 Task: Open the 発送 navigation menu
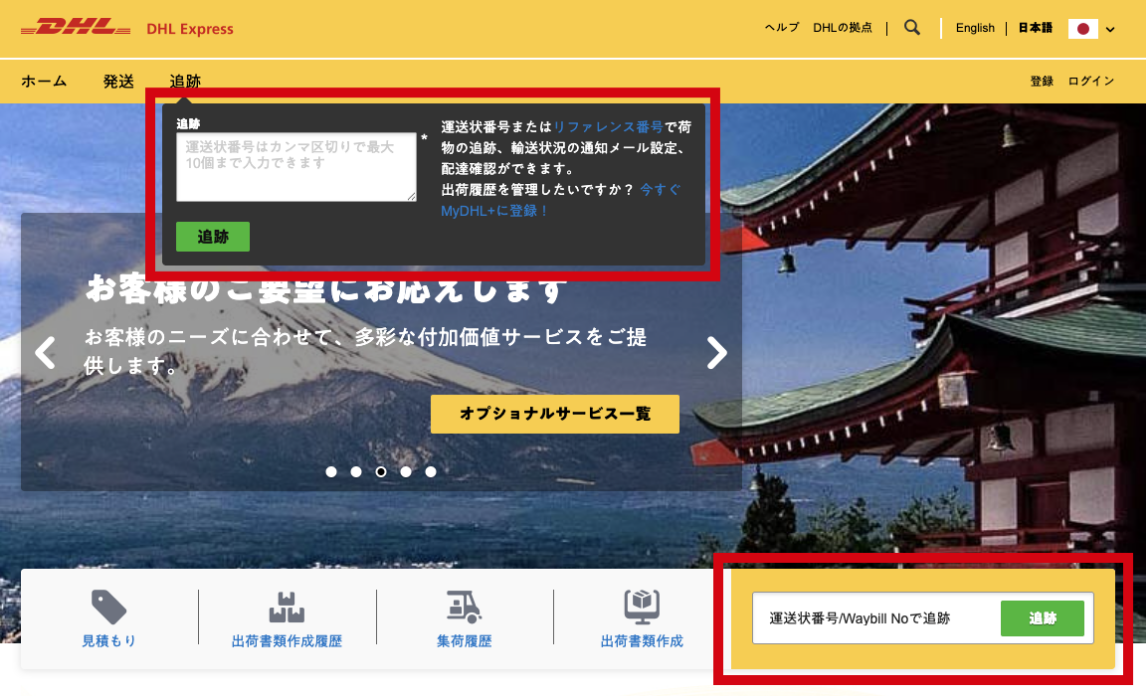coord(118,81)
